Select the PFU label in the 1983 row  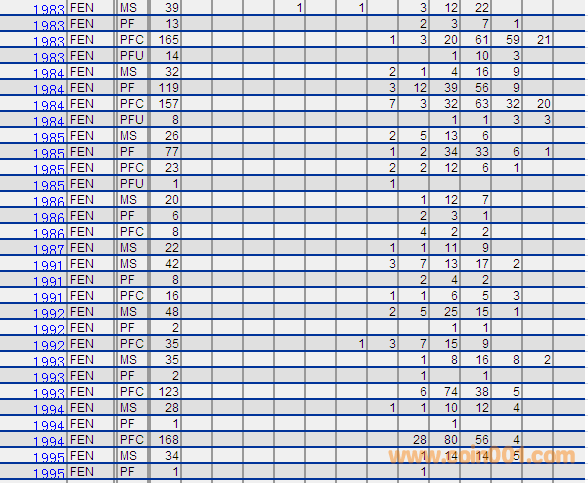132,56
